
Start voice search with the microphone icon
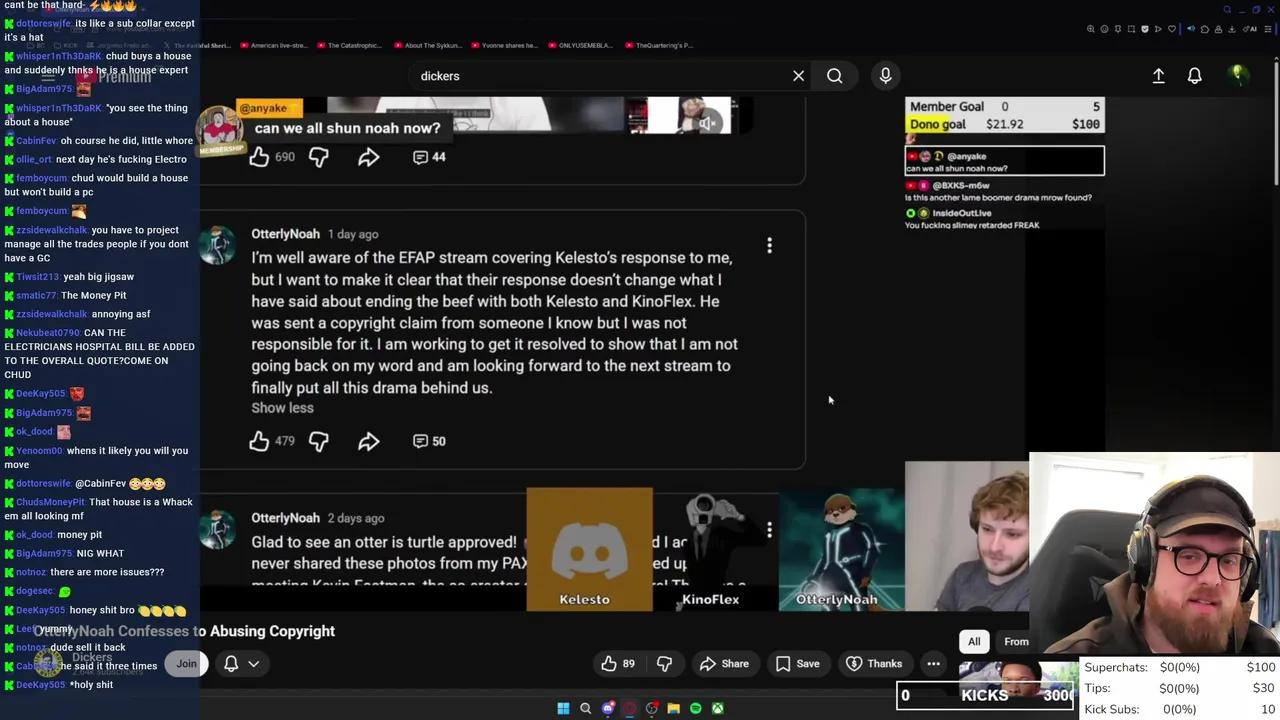pyautogui.click(x=885, y=76)
